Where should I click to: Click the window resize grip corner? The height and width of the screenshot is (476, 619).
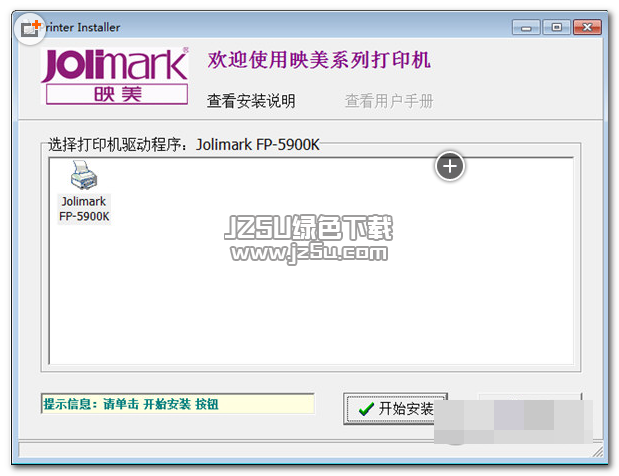pos(598,452)
